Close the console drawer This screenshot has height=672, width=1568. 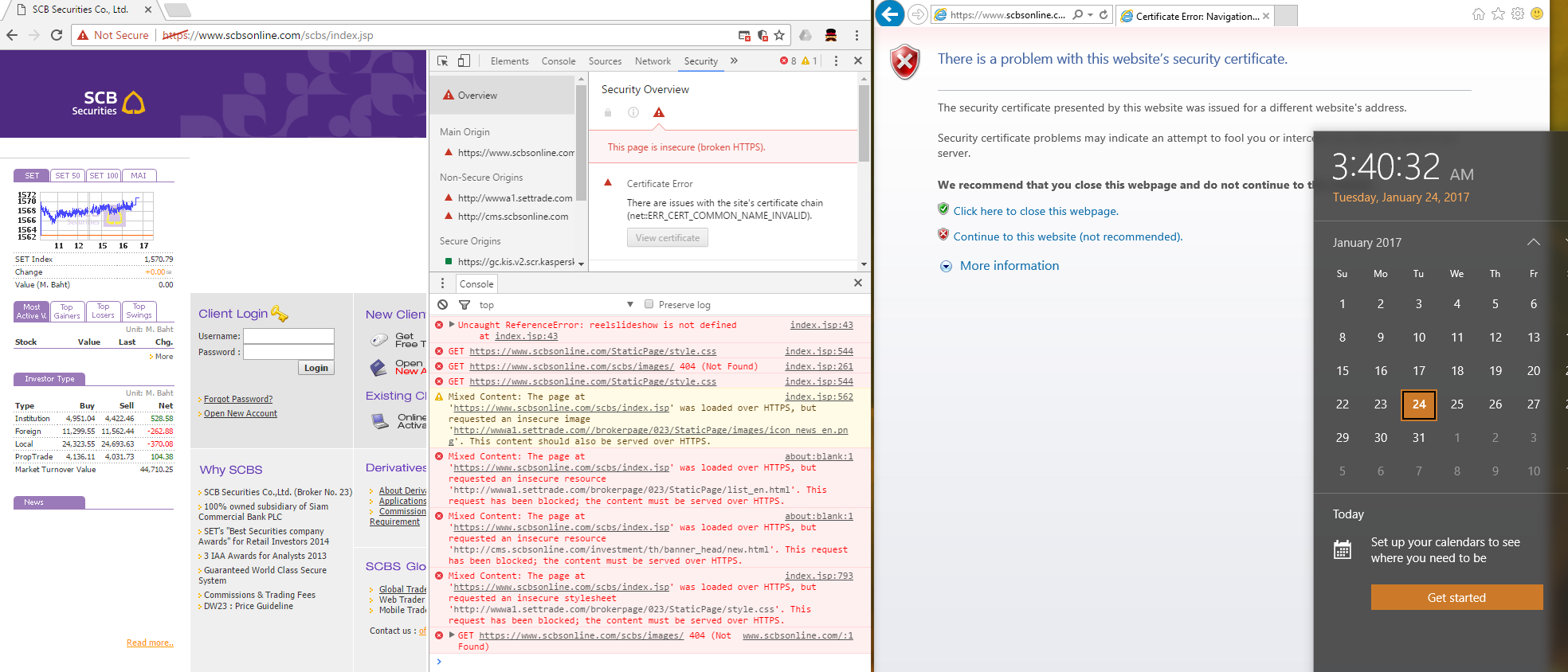click(858, 283)
